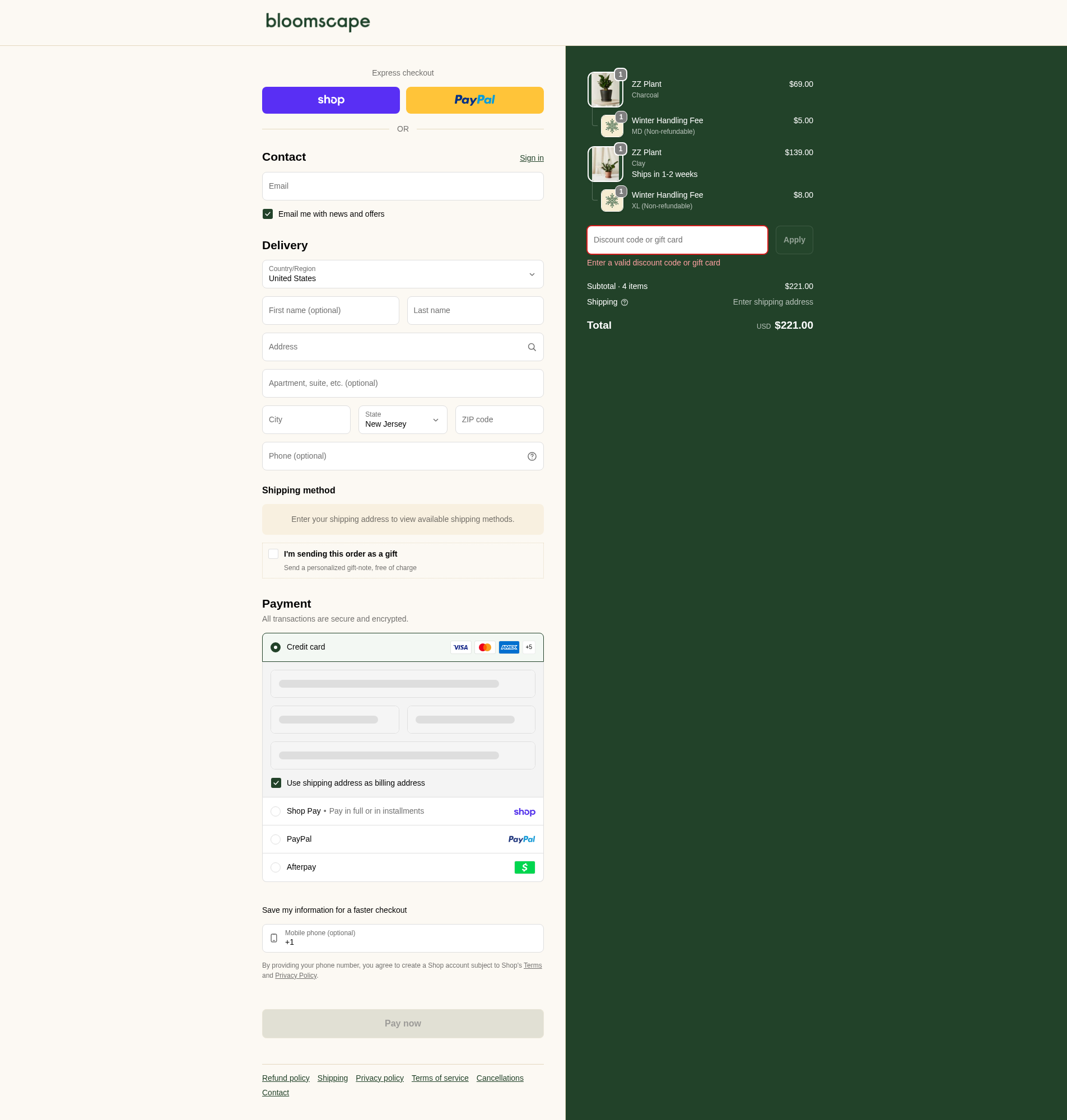Image resolution: width=1067 pixels, height=1120 pixels.
Task: Open the Refund policy footer link
Action: coord(286,1078)
